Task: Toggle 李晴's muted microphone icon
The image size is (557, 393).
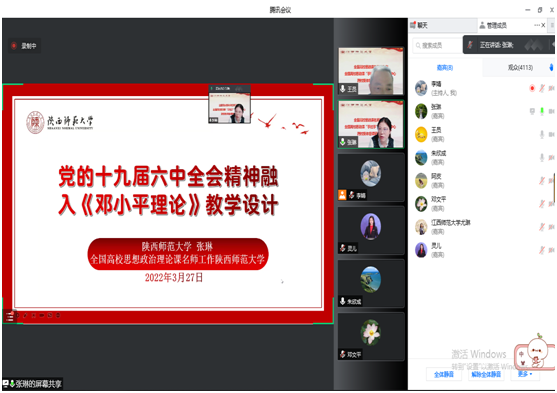Action: 542,88
